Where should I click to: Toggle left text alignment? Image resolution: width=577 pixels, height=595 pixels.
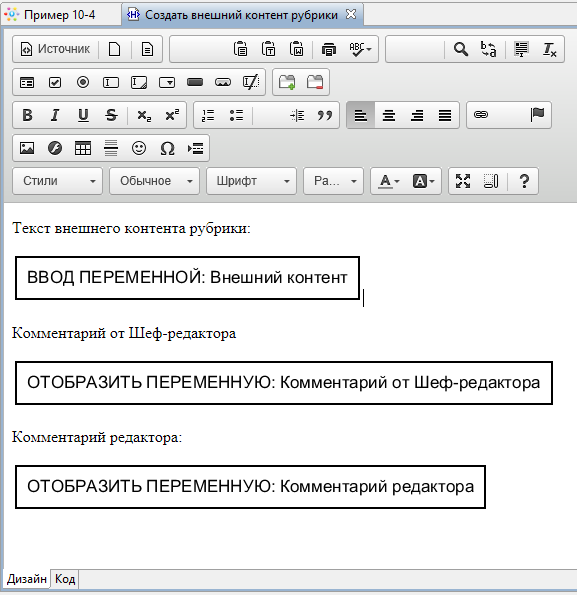tap(360, 115)
